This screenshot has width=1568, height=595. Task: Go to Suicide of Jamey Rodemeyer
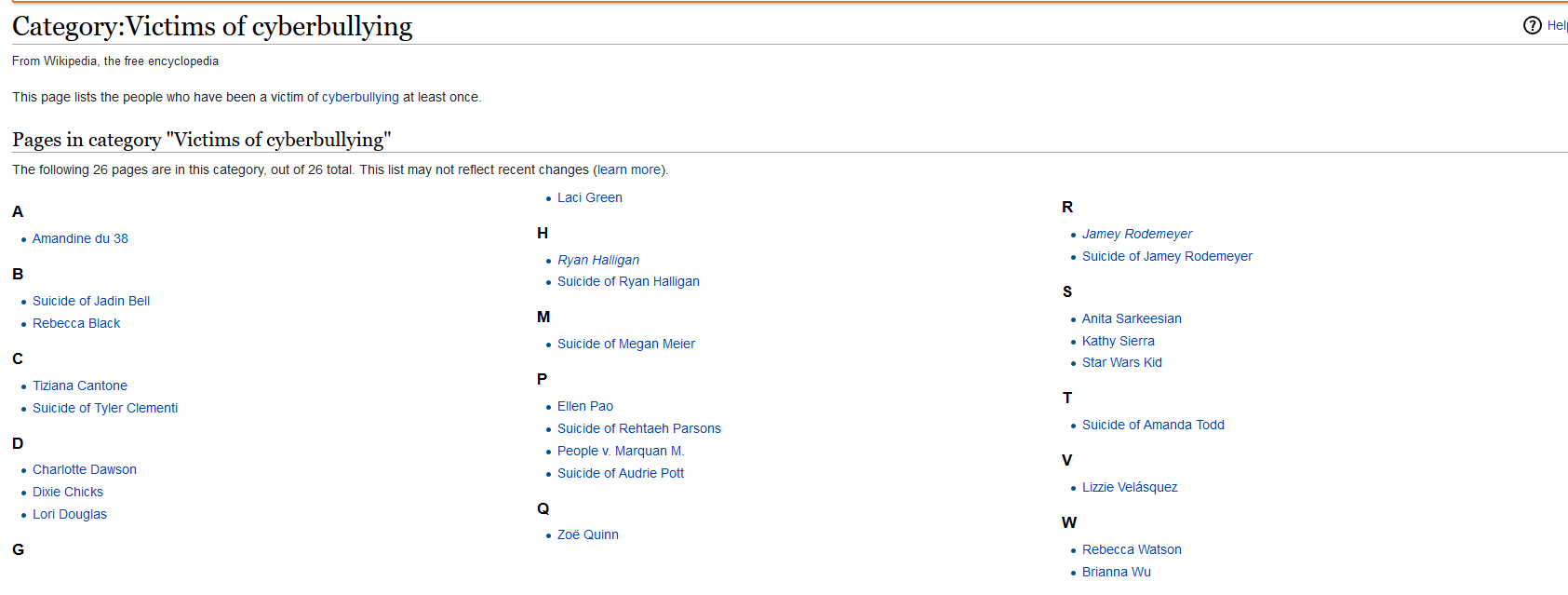[1167, 256]
